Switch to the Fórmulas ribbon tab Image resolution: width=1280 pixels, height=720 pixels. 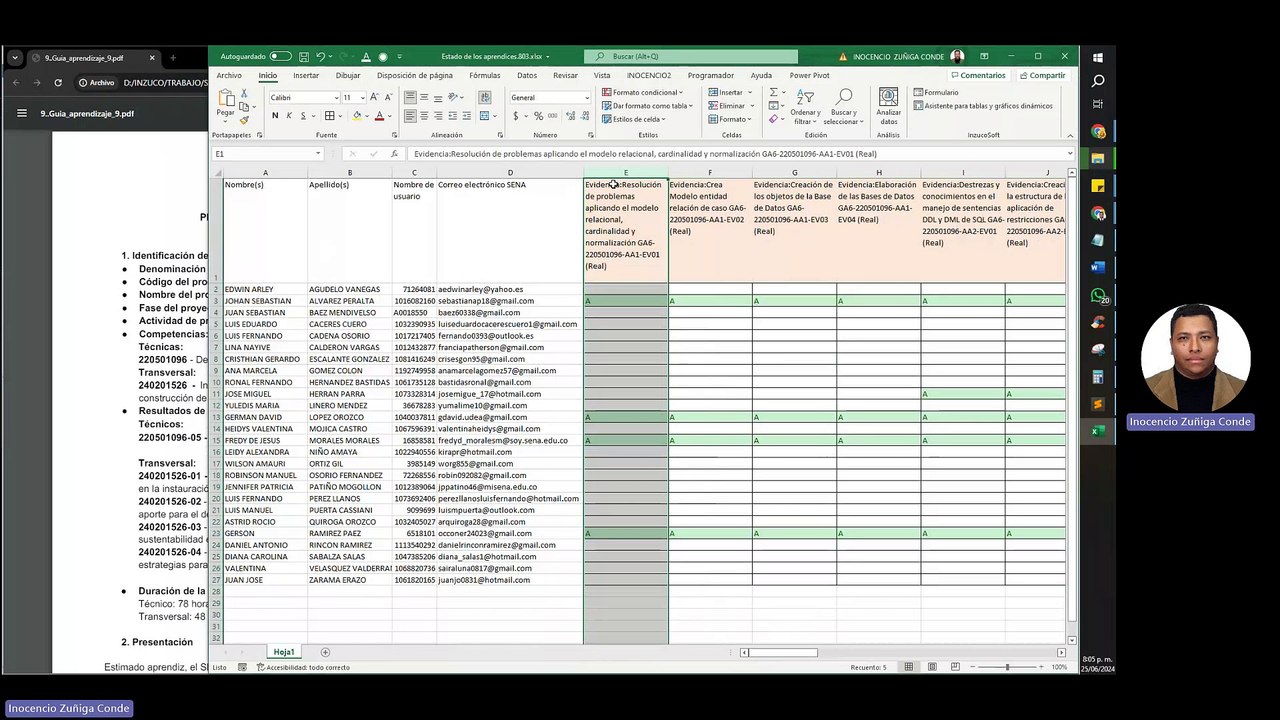point(484,75)
